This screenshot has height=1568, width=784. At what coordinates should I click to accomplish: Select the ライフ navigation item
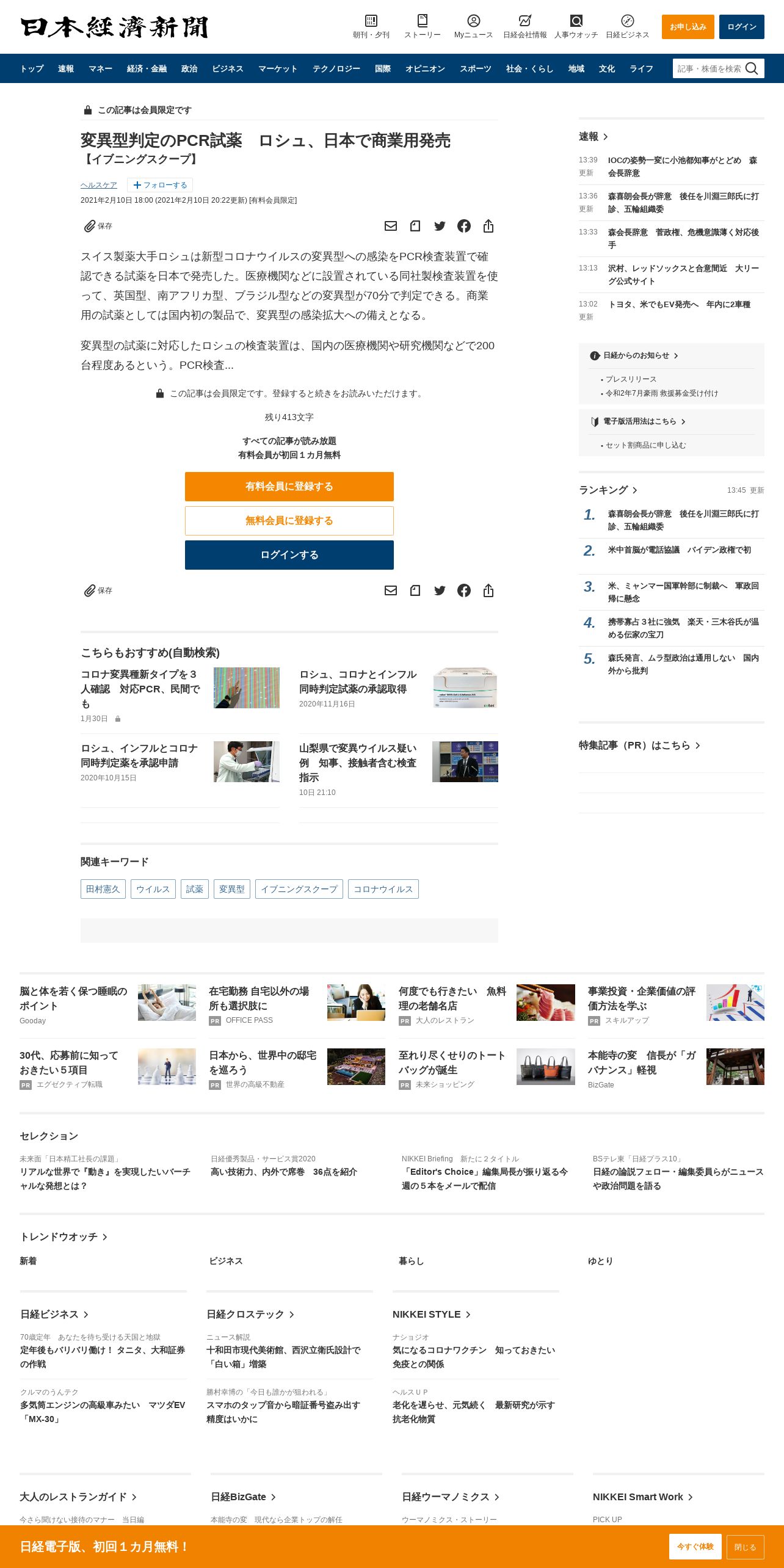point(642,68)
